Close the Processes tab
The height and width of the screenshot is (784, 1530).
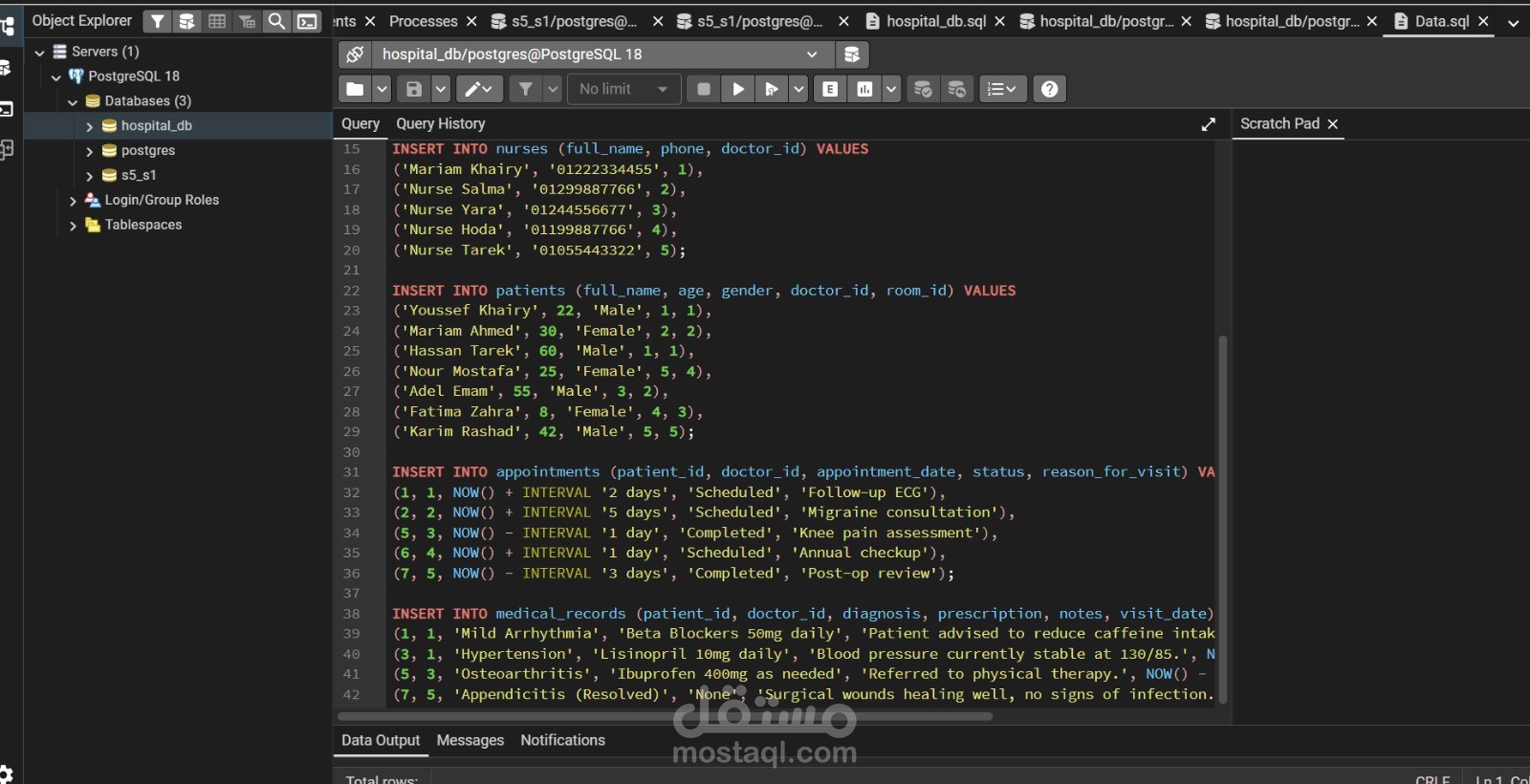471,21
